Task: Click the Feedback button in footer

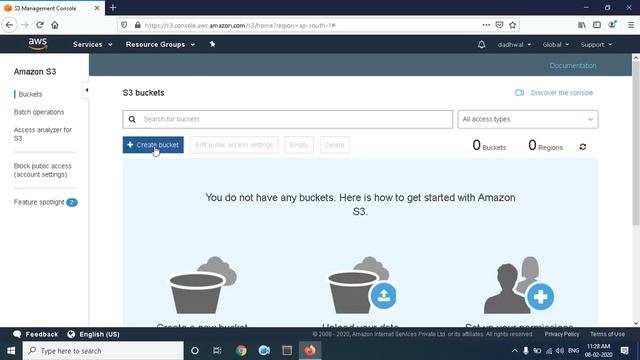Action: [x=36, y=334]
